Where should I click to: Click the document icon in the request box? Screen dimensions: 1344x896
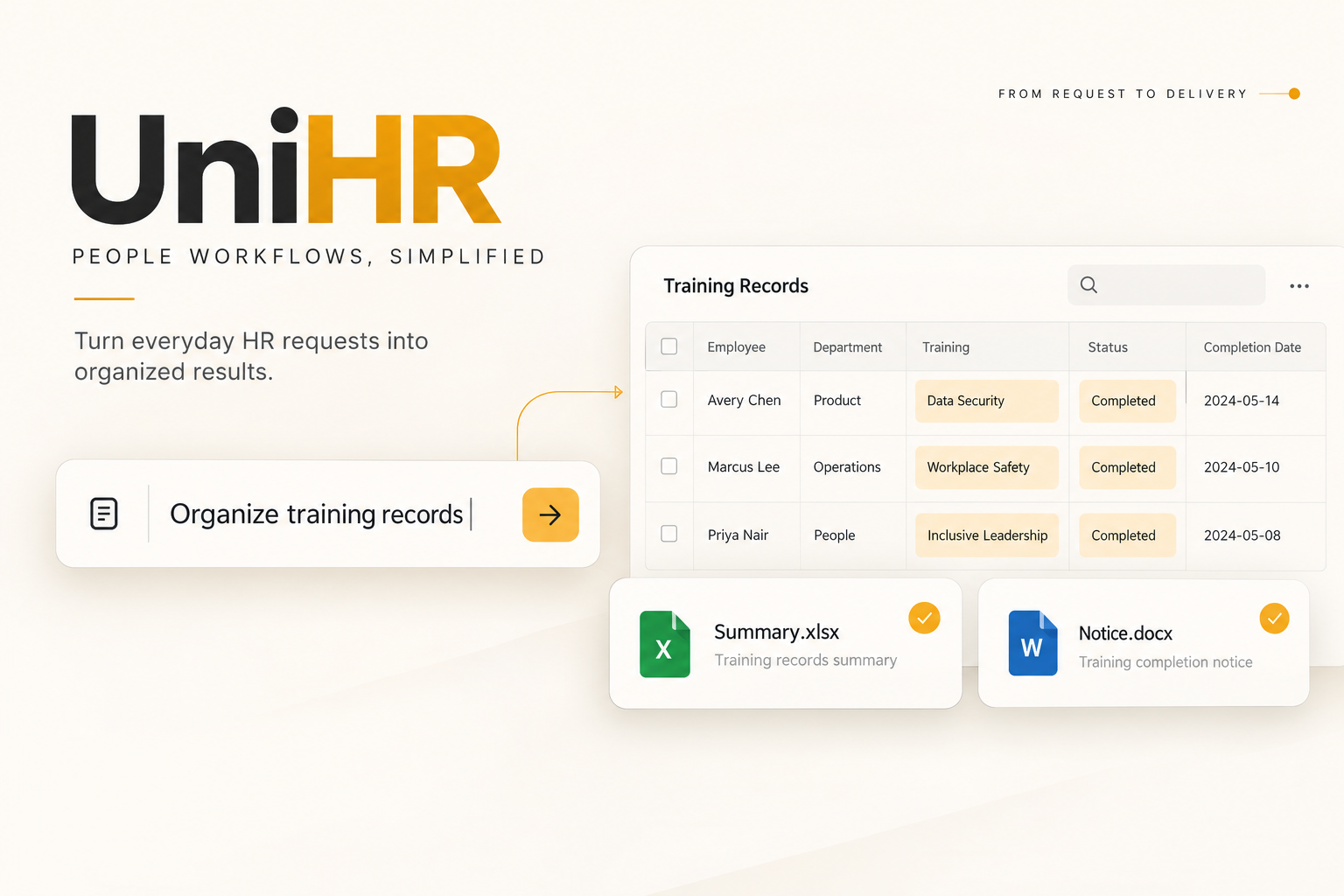pos(104,514)
